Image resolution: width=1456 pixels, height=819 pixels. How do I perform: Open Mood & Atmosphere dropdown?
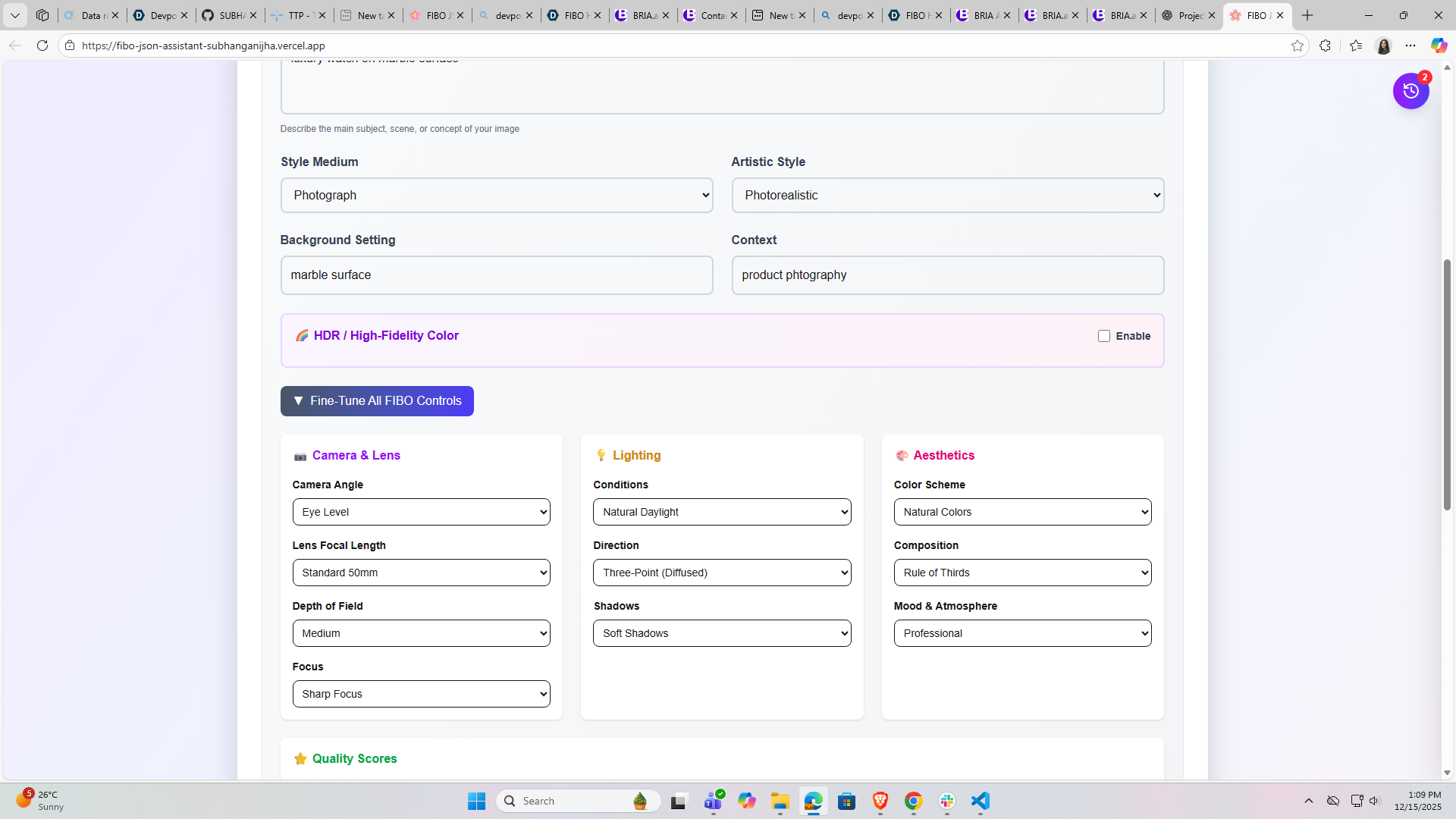[x=1022, y=633]
